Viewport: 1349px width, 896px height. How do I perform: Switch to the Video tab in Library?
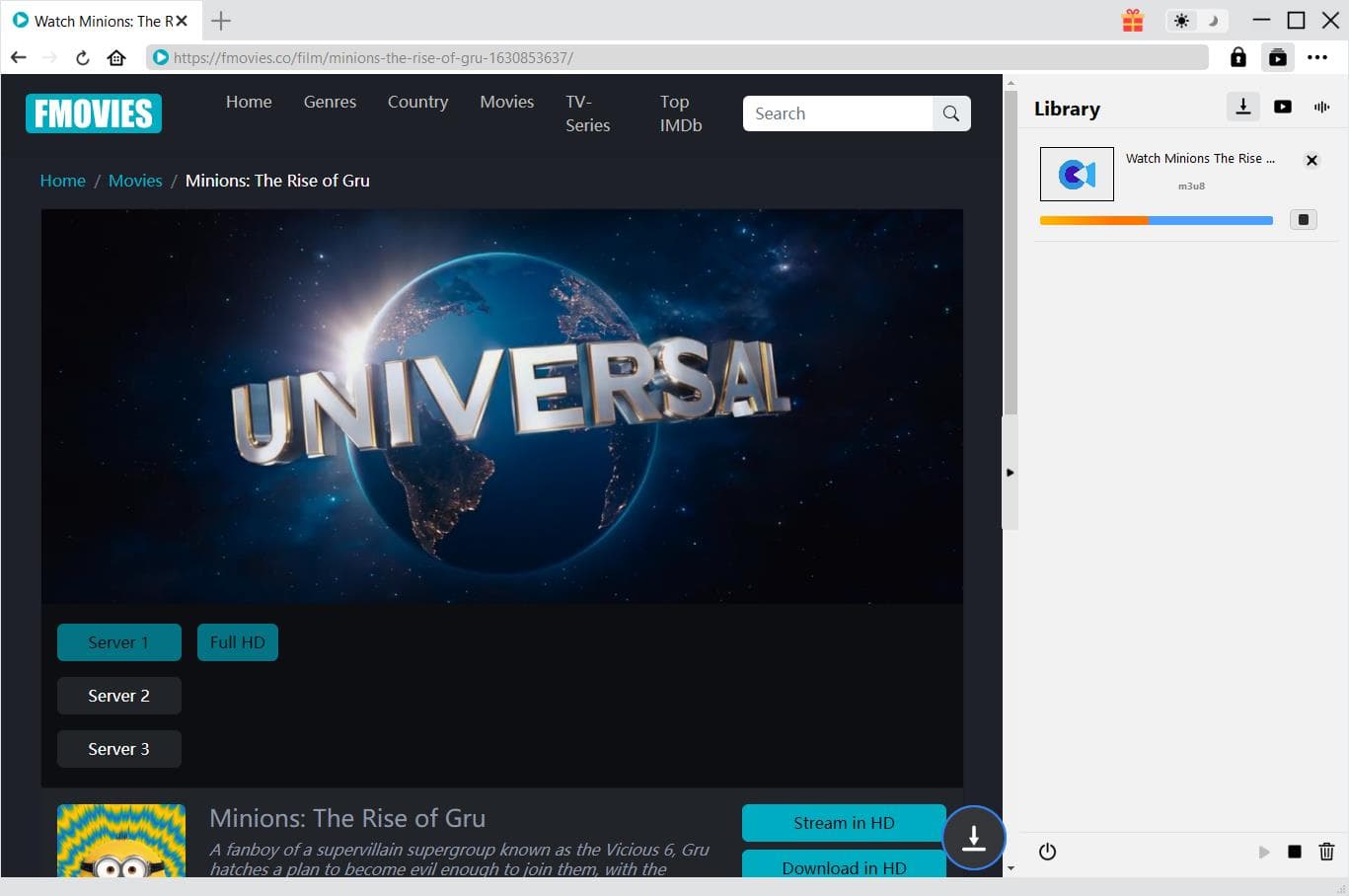tap(1283, 107)
